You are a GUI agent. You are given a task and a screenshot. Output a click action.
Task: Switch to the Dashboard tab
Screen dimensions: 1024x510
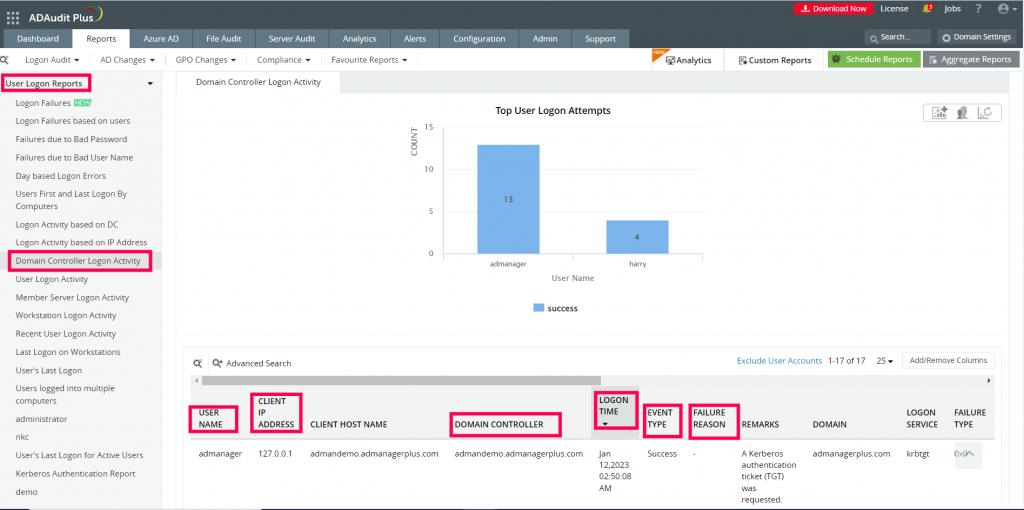point(38,39)
